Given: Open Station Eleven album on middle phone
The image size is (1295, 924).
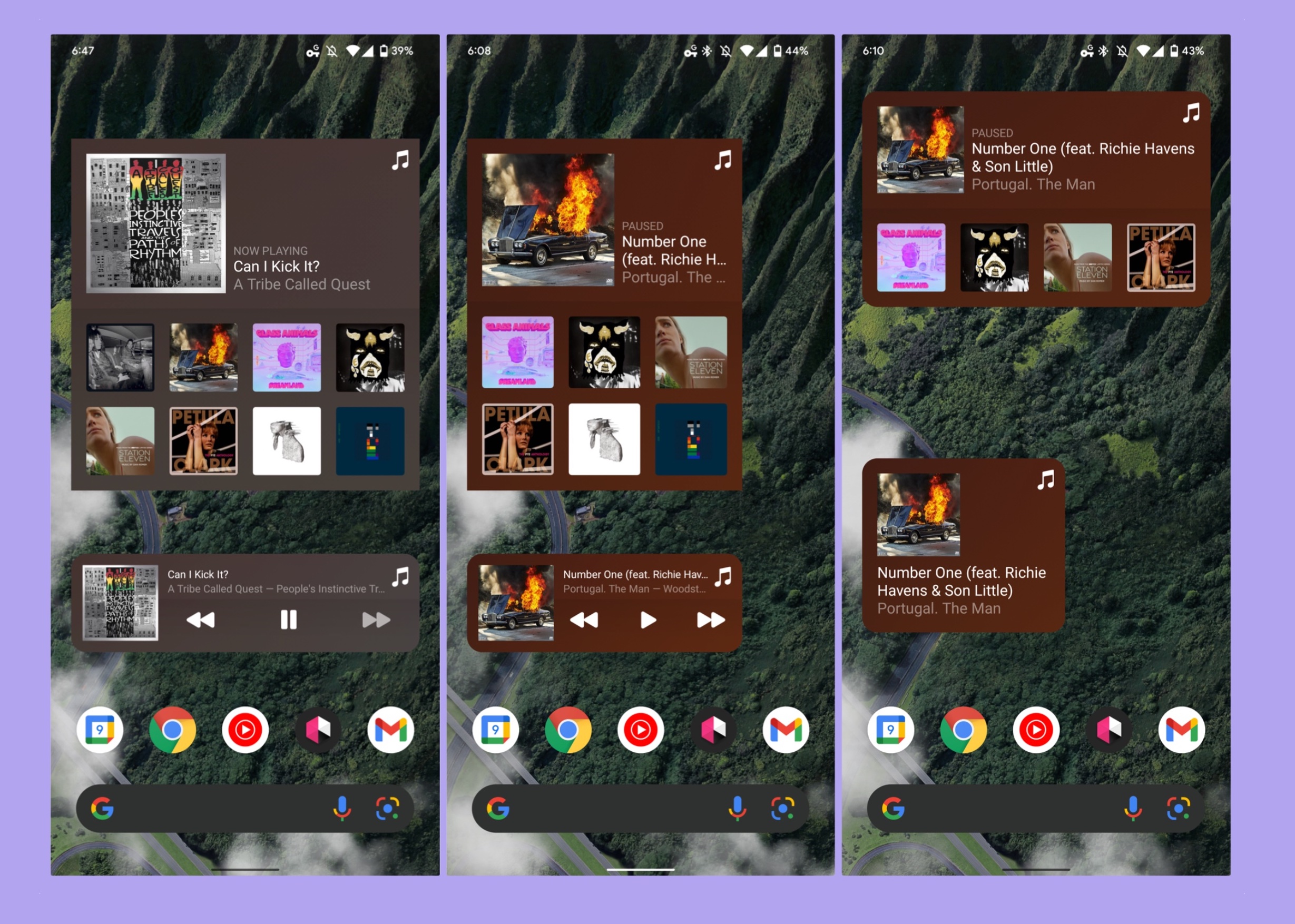Looking at the screenshot, I should 691,352.
